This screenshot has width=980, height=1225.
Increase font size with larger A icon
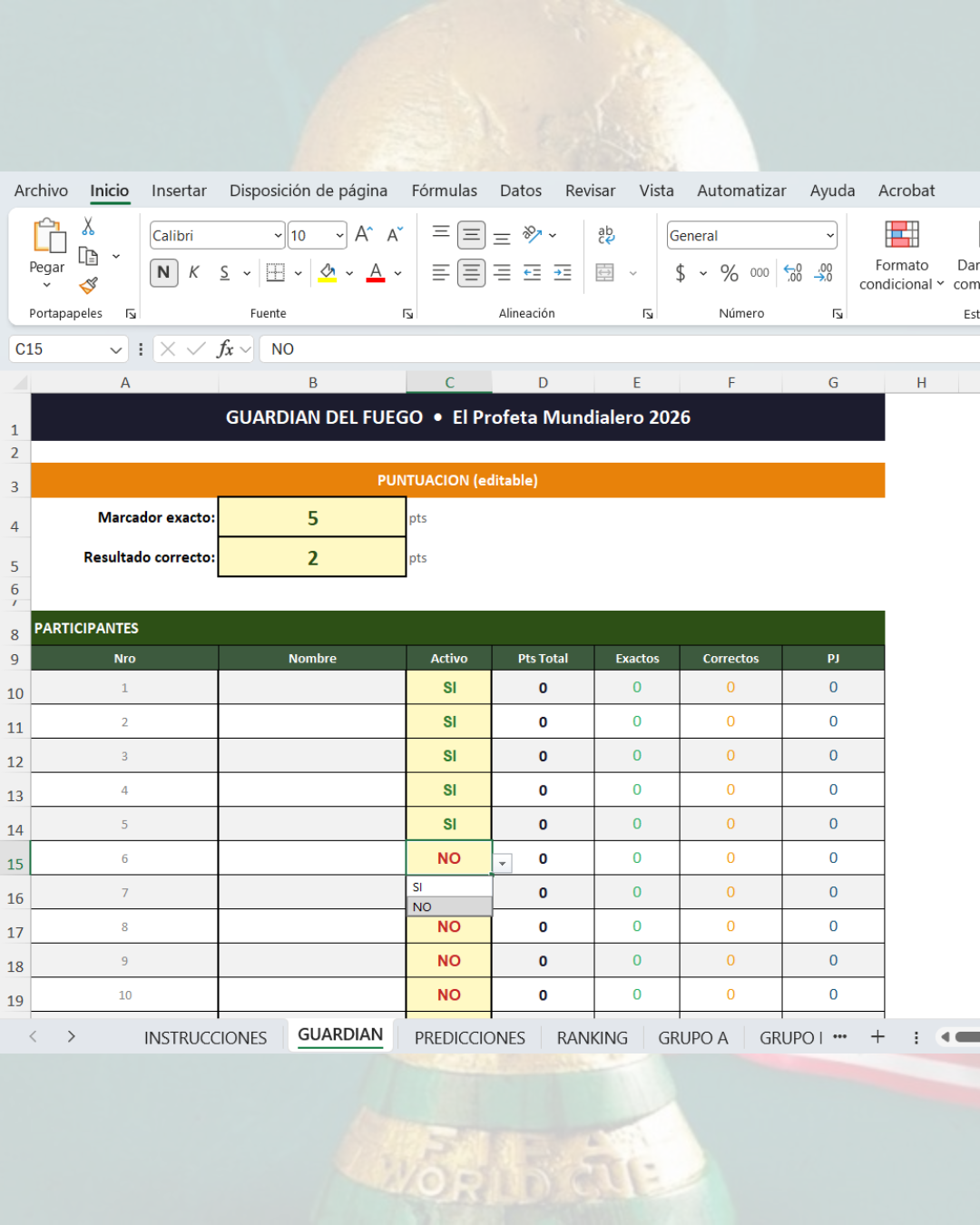[x=363, y=234]
